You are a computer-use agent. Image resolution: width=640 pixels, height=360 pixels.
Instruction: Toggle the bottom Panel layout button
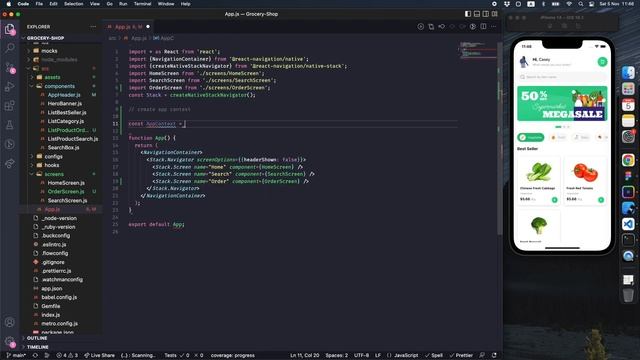(x=477, y=14)
